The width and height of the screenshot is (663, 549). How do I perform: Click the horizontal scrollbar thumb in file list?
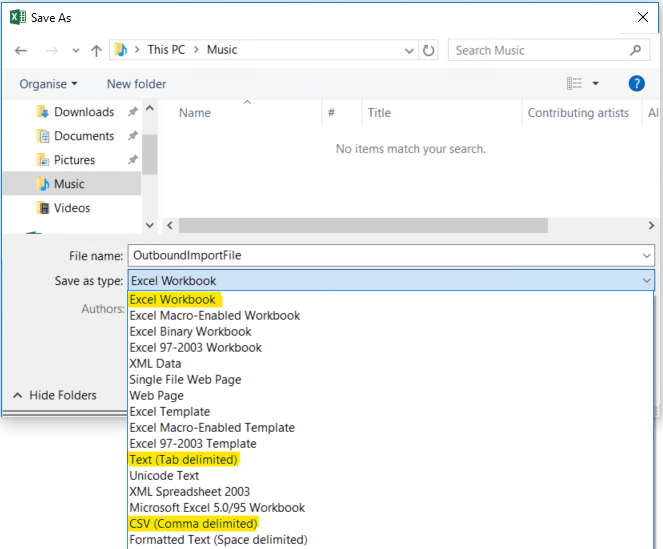[x=363, y=225]
